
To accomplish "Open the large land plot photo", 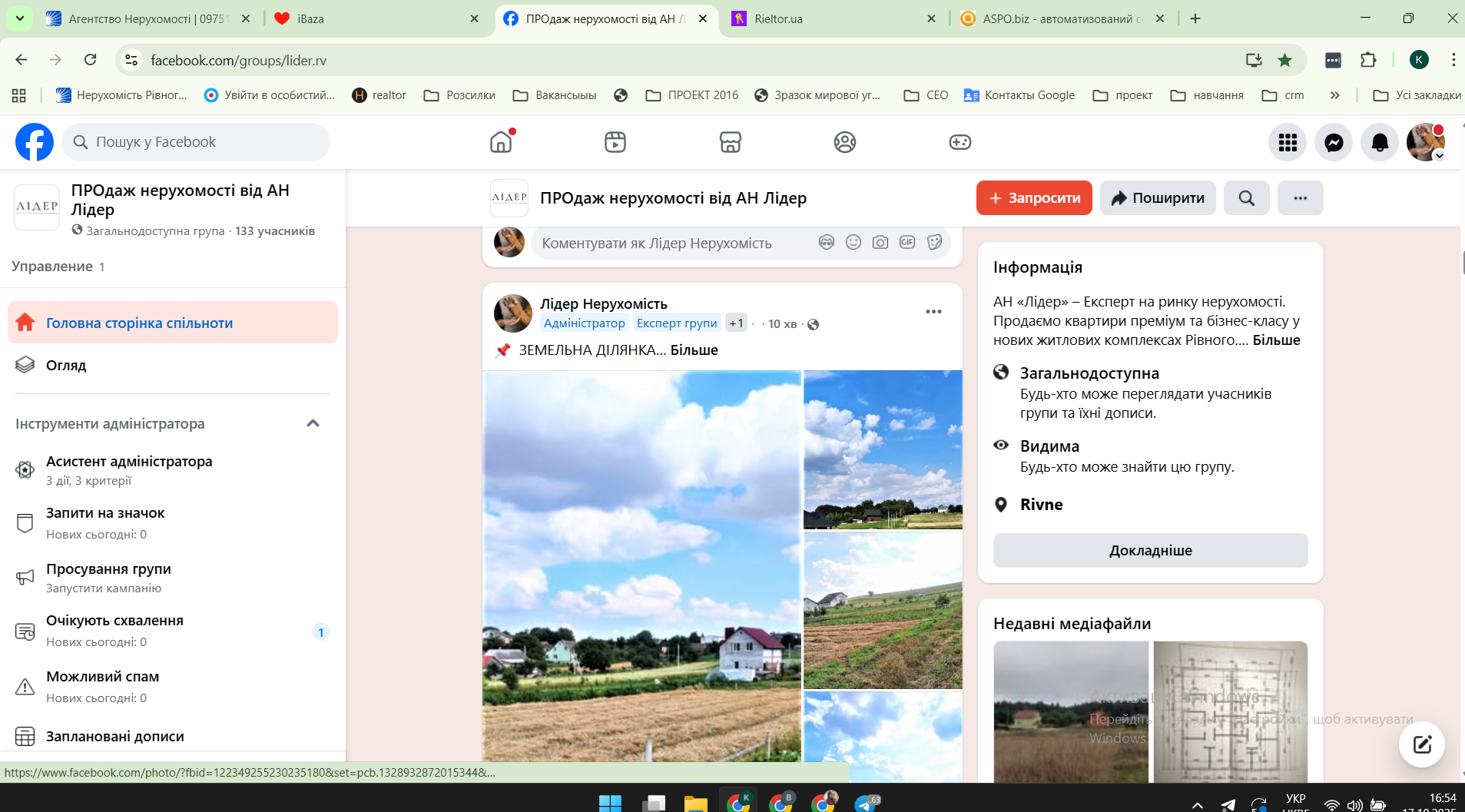I will [641, 566].
